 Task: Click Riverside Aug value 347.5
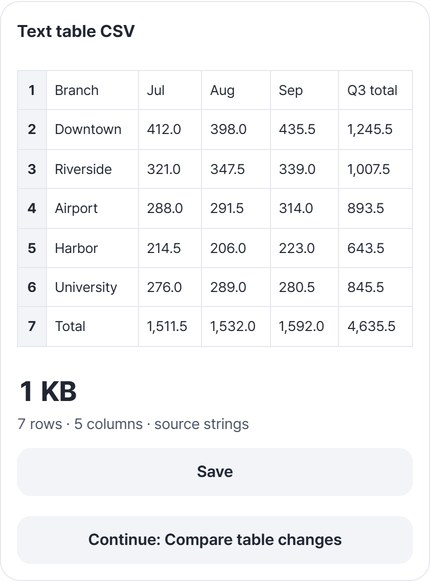tap(236, 169)
